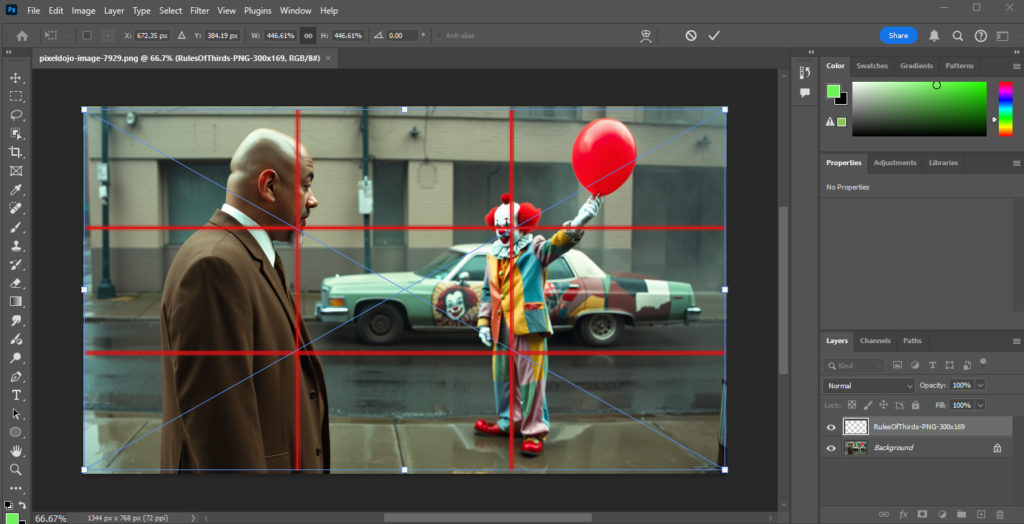Select the Move tool
The image size is (1024, 524).
[16, 78]
